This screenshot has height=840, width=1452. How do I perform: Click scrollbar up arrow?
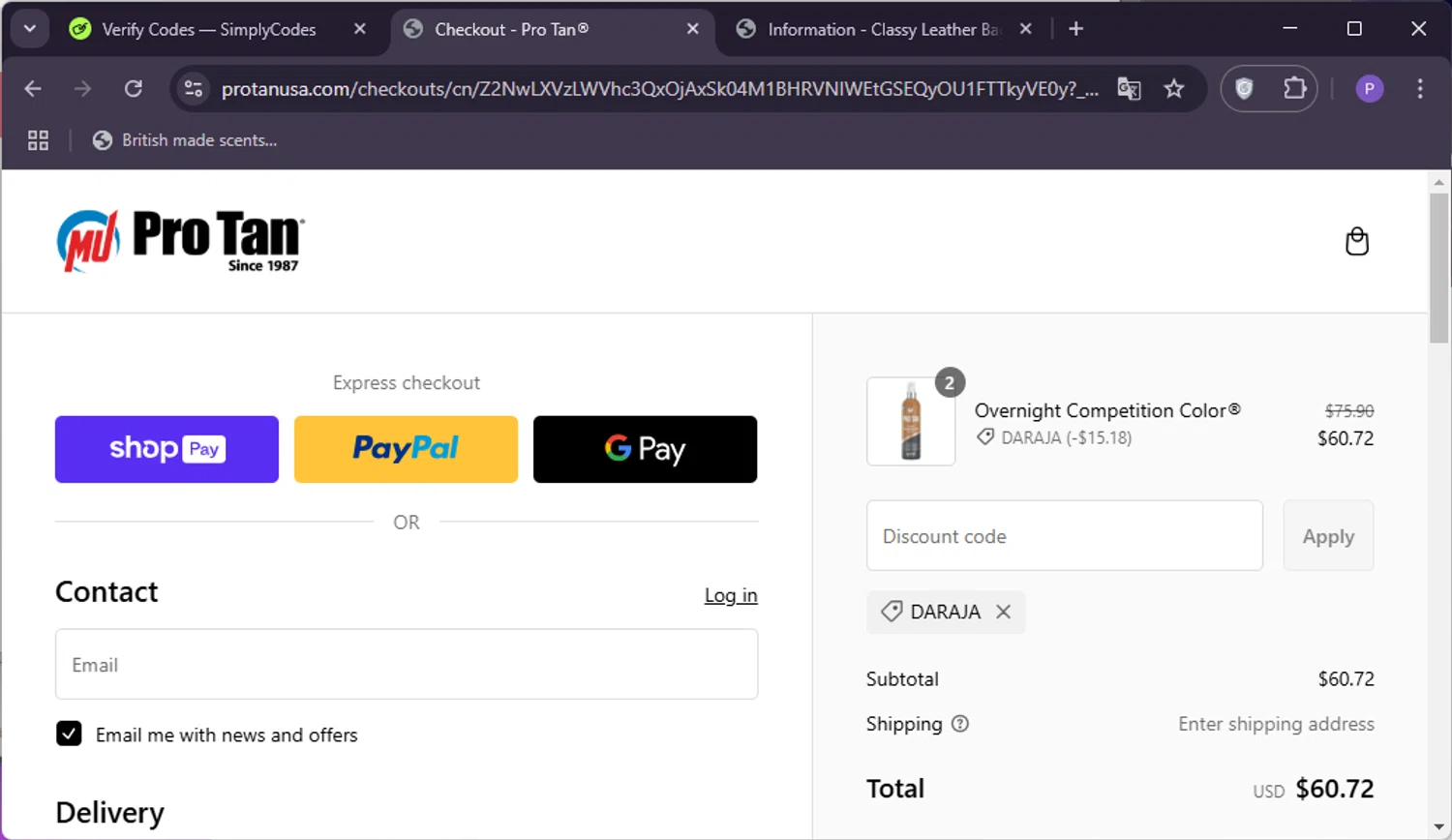[x=1439, y=182]
